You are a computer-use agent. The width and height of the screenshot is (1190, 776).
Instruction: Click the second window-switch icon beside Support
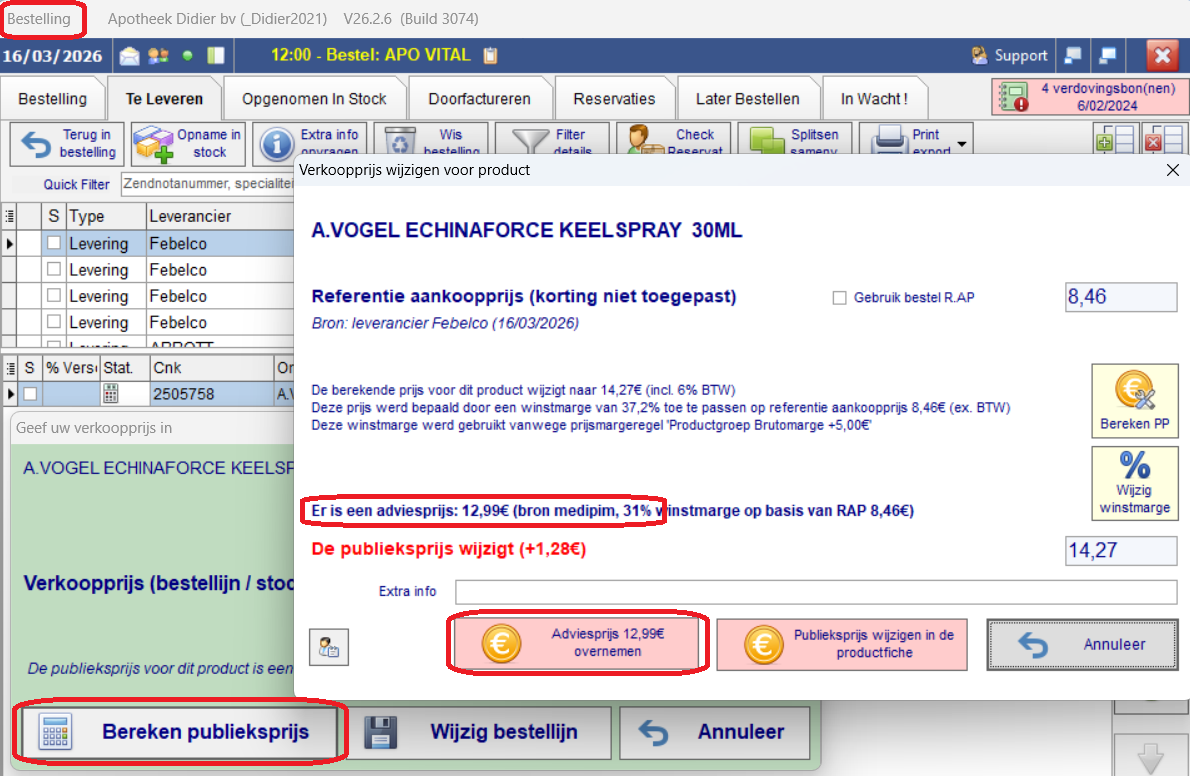click(x=1108, y=55)
